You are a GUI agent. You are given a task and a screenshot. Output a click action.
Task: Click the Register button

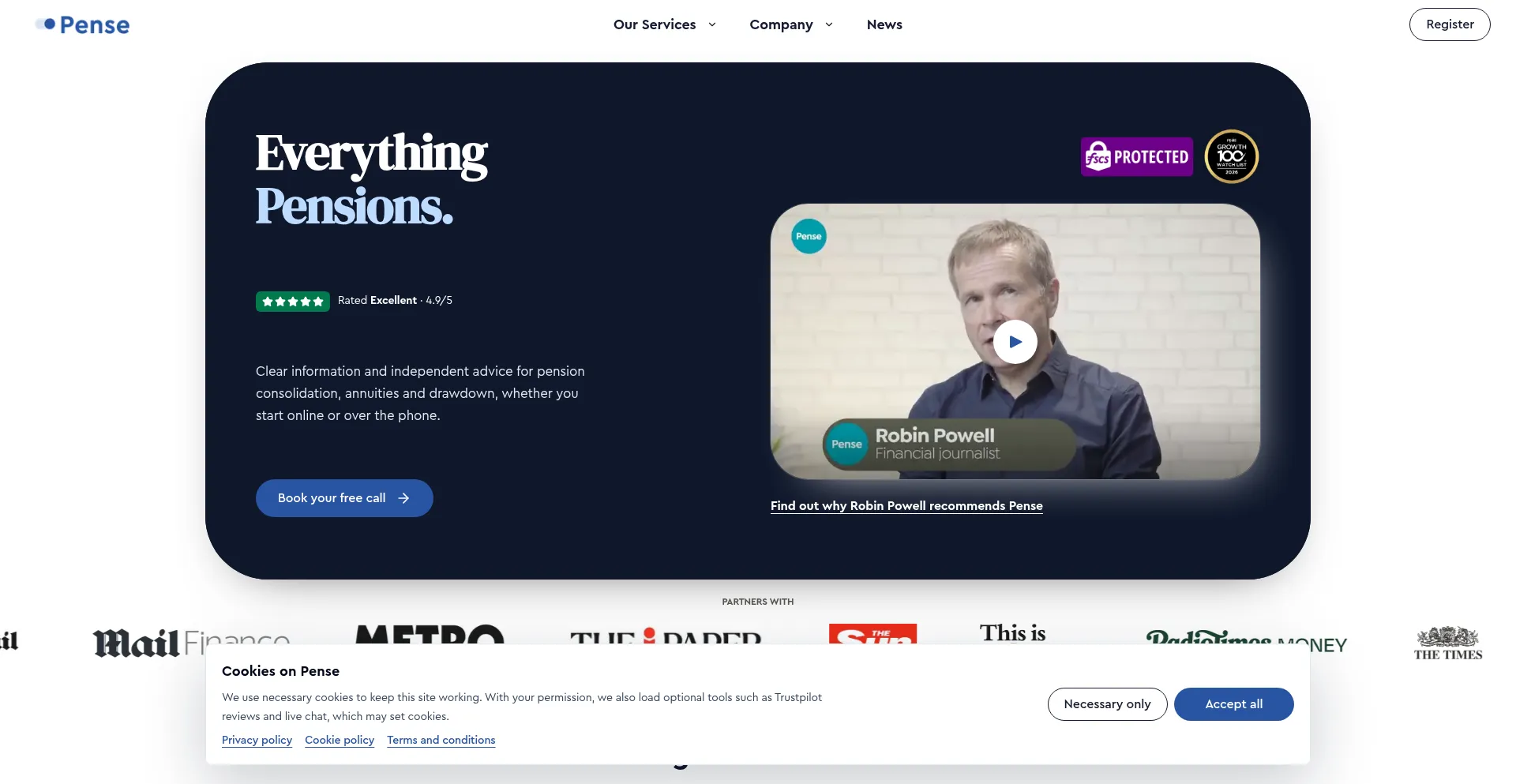click(1450, 24)
